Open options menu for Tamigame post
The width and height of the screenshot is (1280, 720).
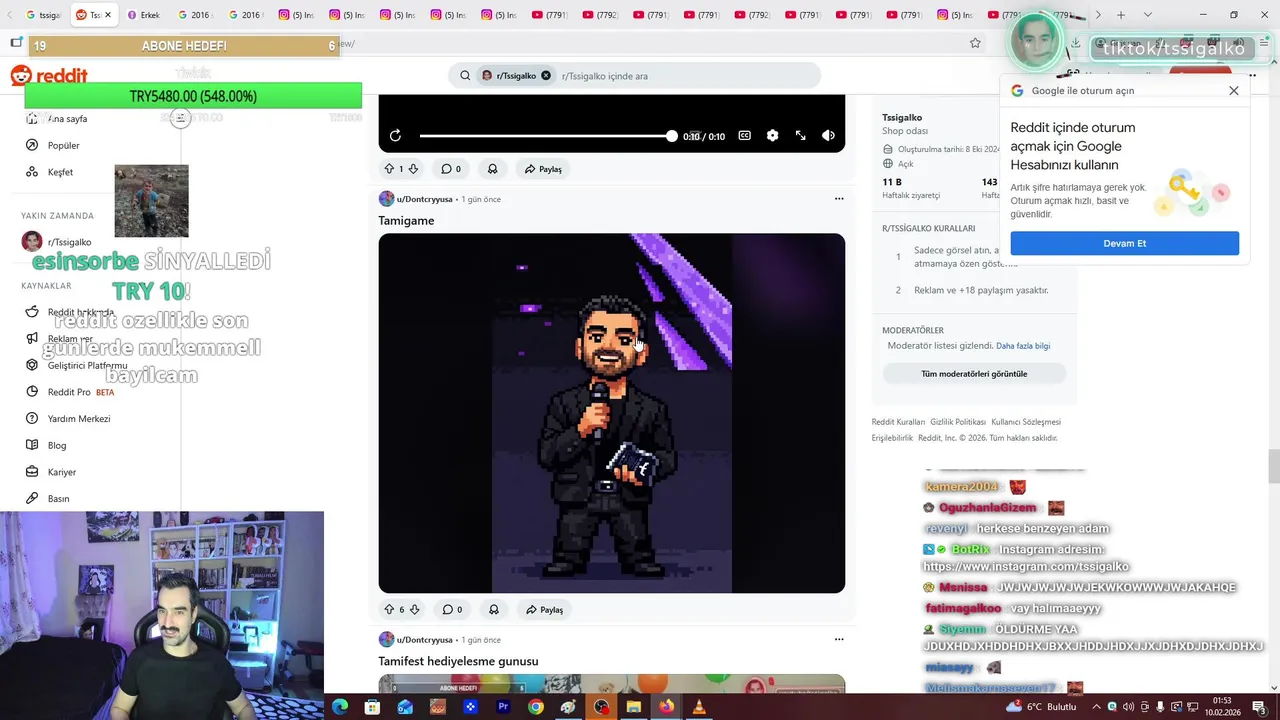(x=839, y=199)
